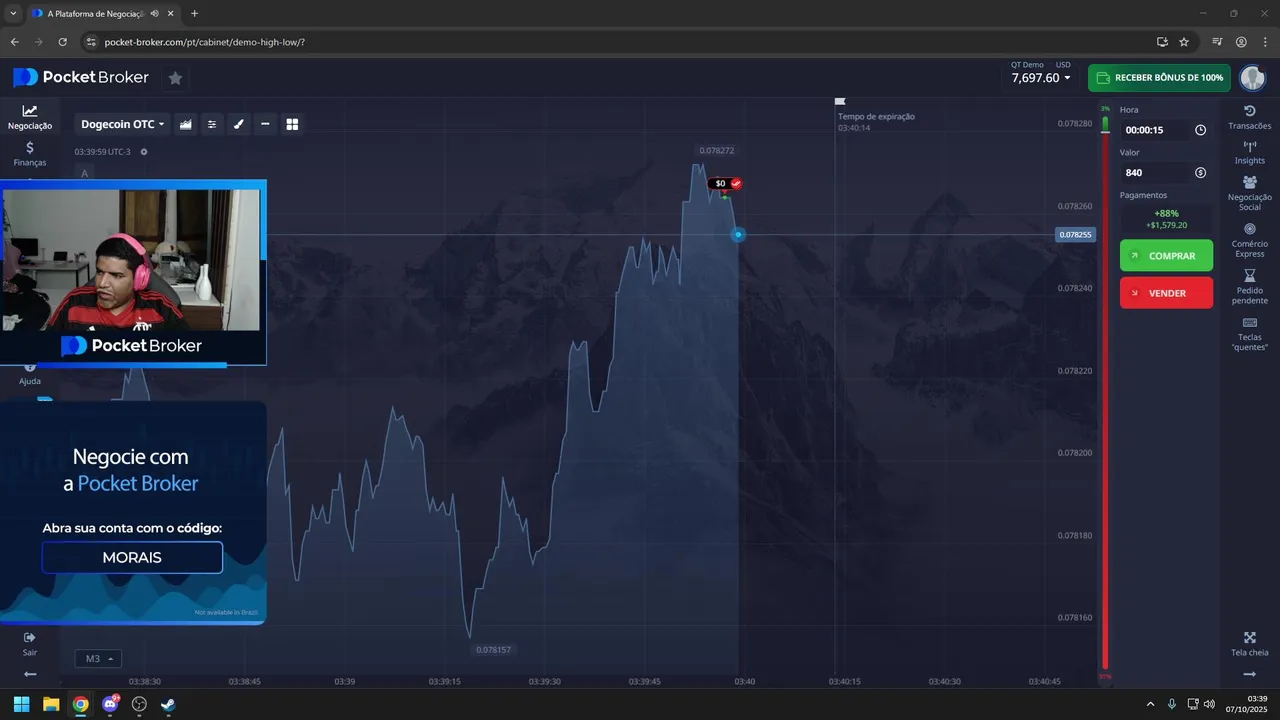This screenshot has width=1280, height=720.
Task: Click the horizontal line tool icon
Action: [265, 124]
